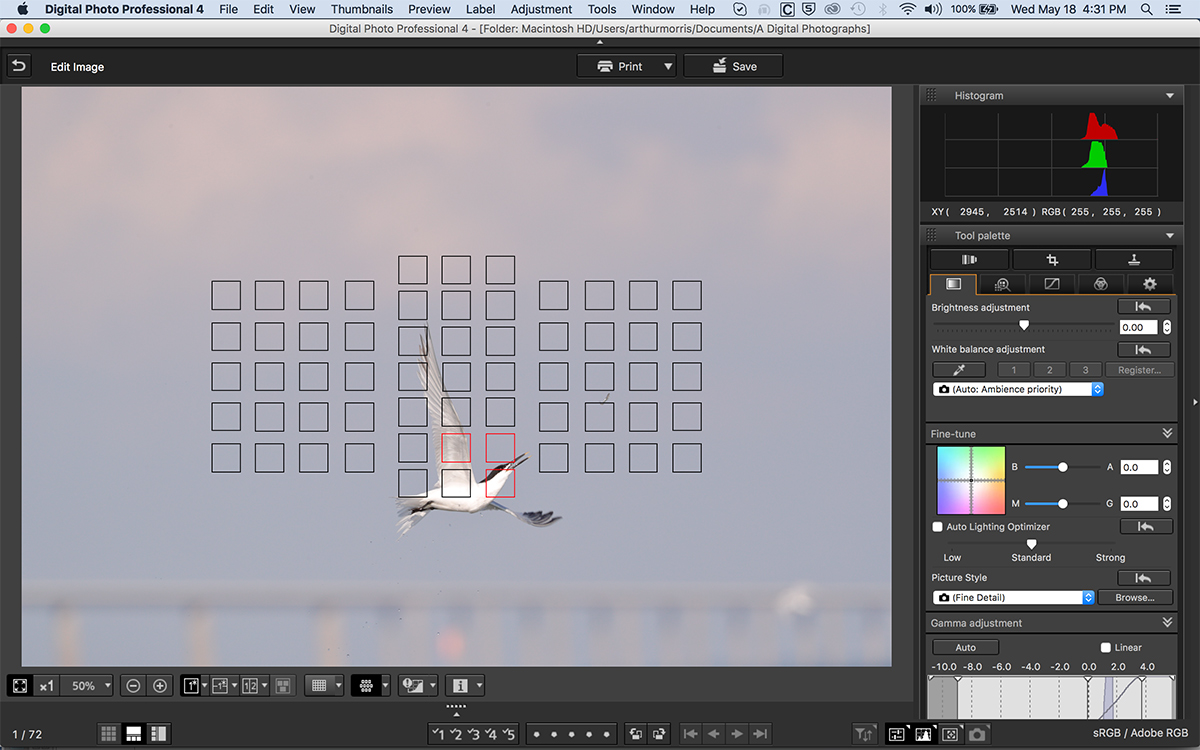Go back using the return arrow beside Edit Image
The height and width of the screenshot is (750, 1200).
click(x=18, y=66)
